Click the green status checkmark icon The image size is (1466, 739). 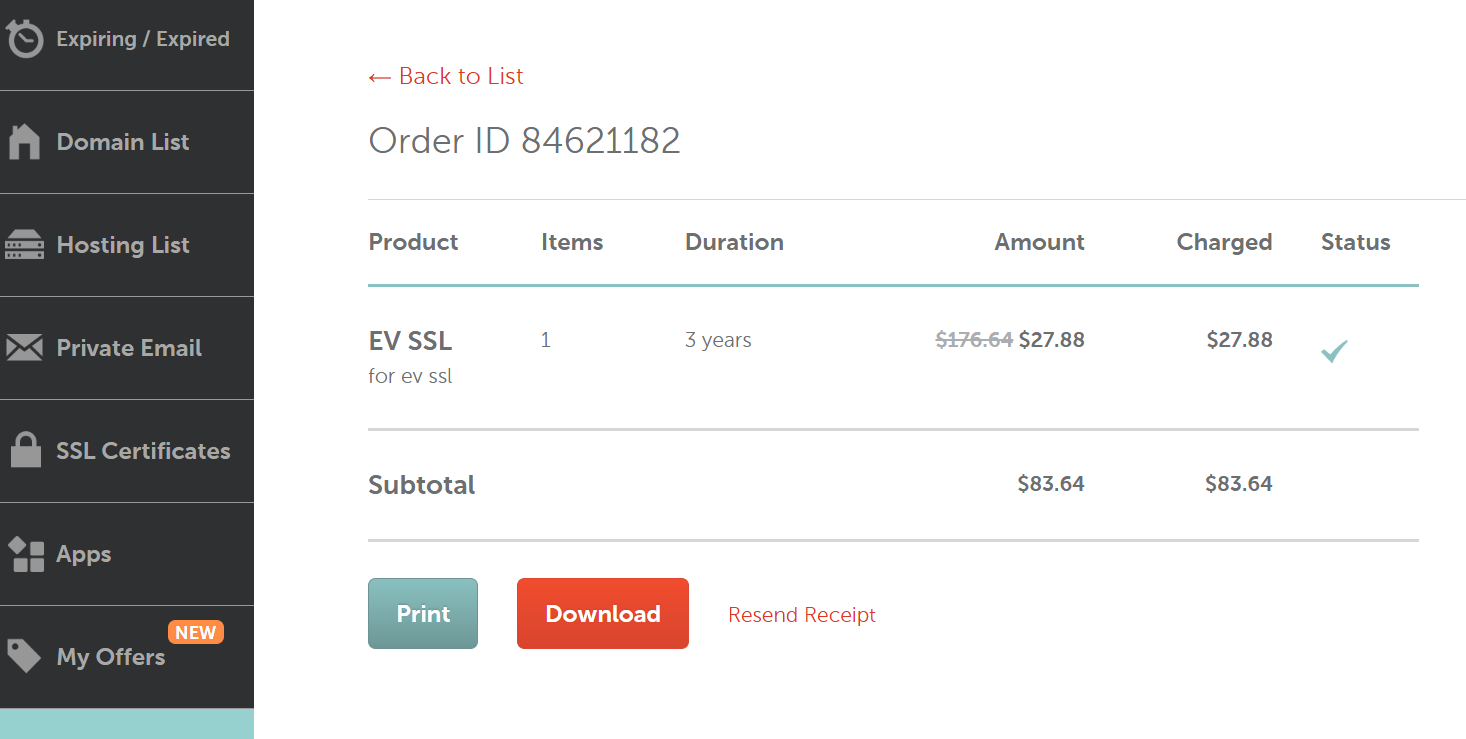click(x=1334, y=351)
